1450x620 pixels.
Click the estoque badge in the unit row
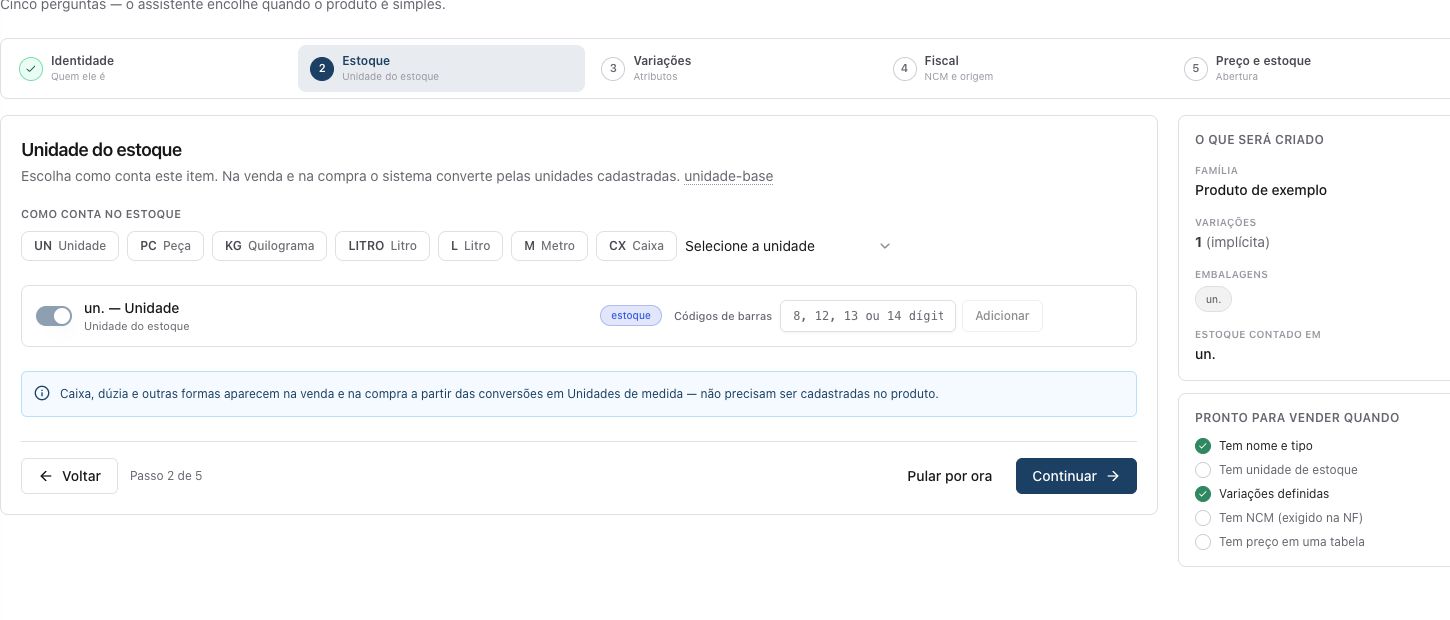coord(631,316)
